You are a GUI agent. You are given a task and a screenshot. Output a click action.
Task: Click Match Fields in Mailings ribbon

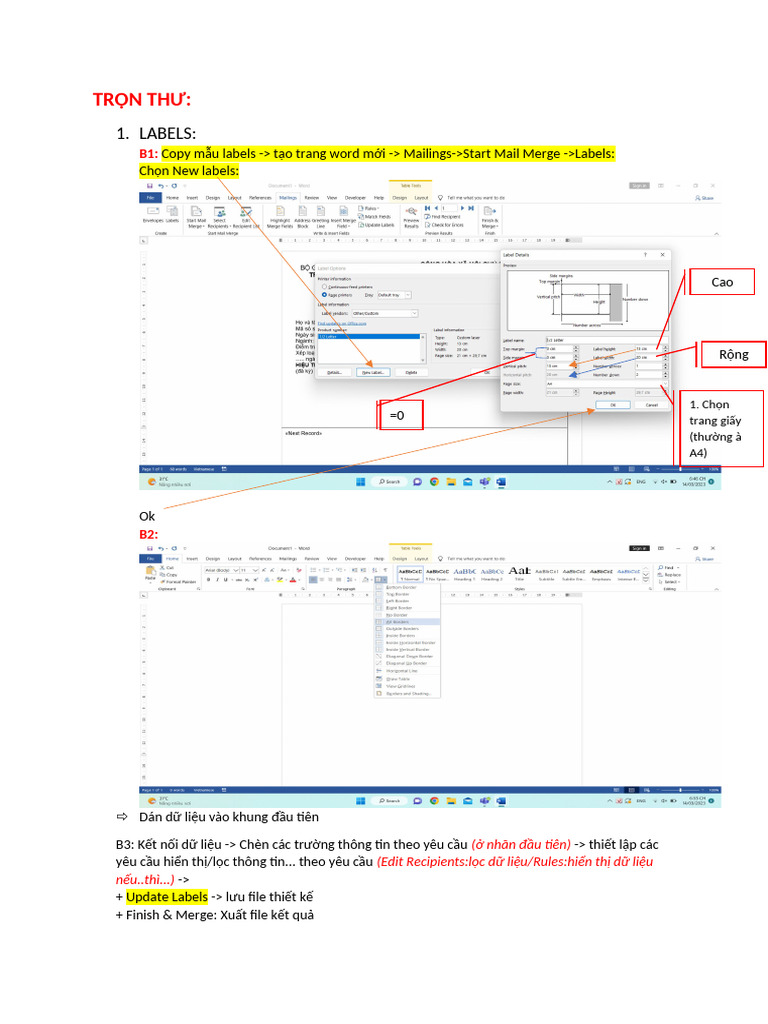pyautogui.click(x=375, y=216)
